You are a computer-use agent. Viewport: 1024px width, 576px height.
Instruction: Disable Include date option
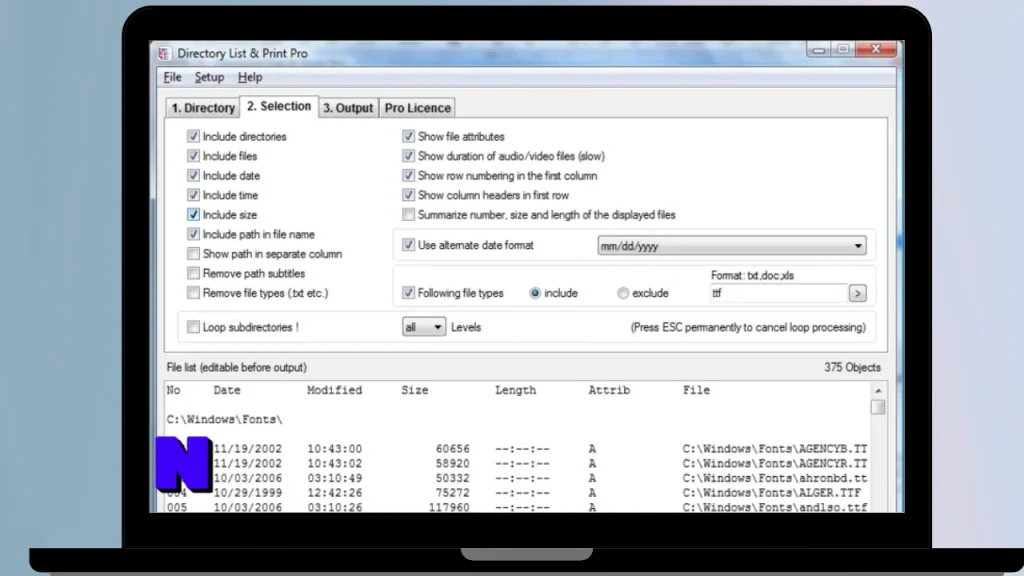193,175
